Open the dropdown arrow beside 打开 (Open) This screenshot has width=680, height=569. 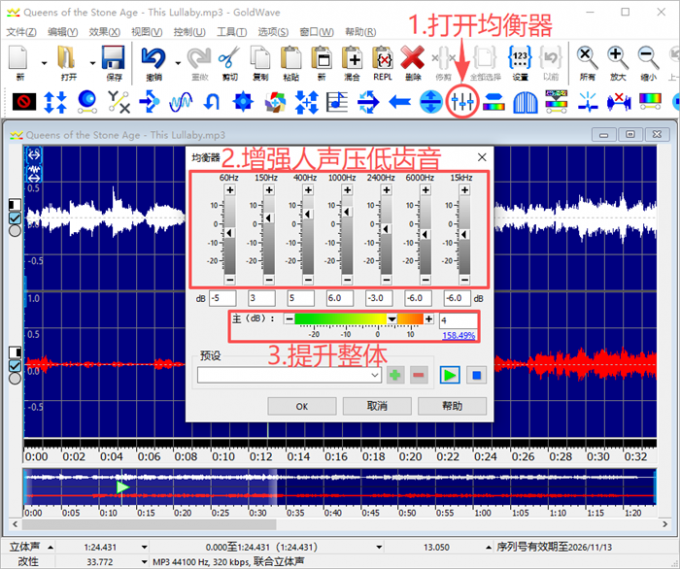92,63
